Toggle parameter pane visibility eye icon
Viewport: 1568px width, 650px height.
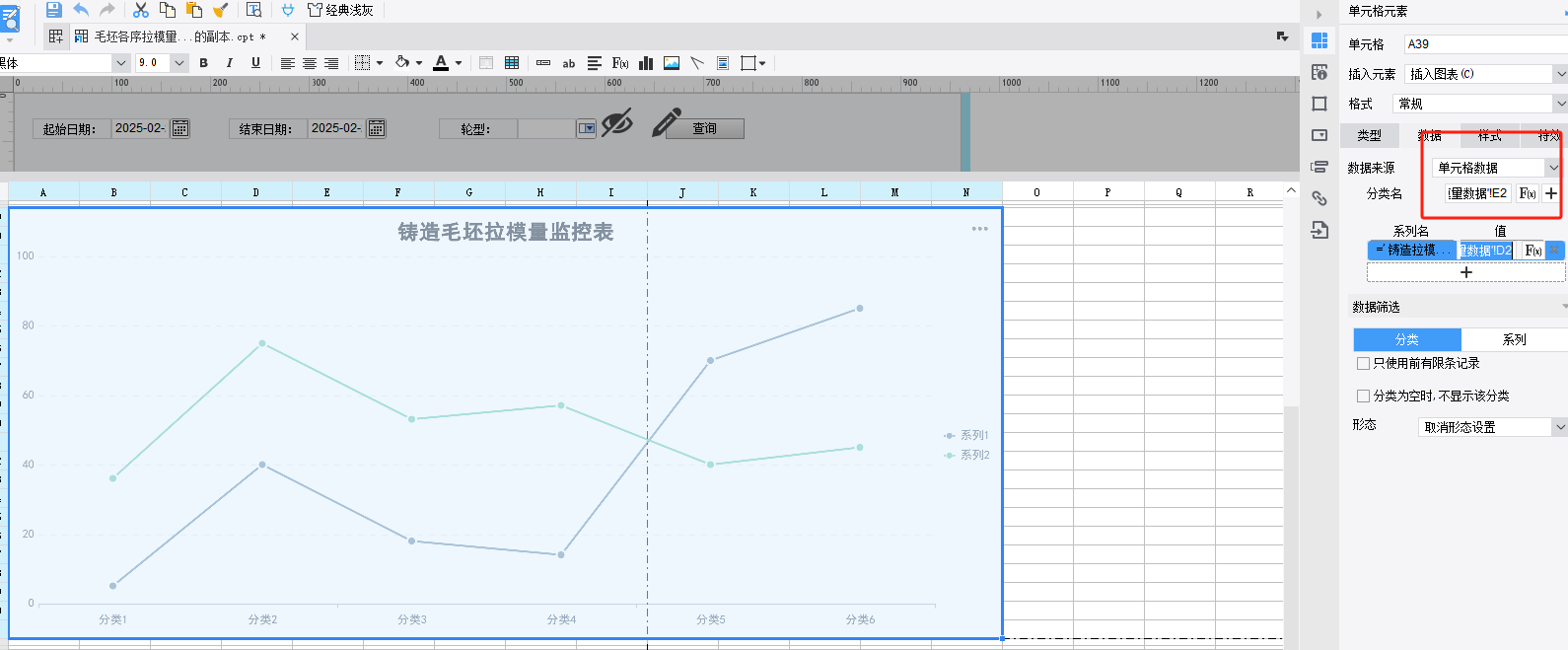click(x=617, y=123)
